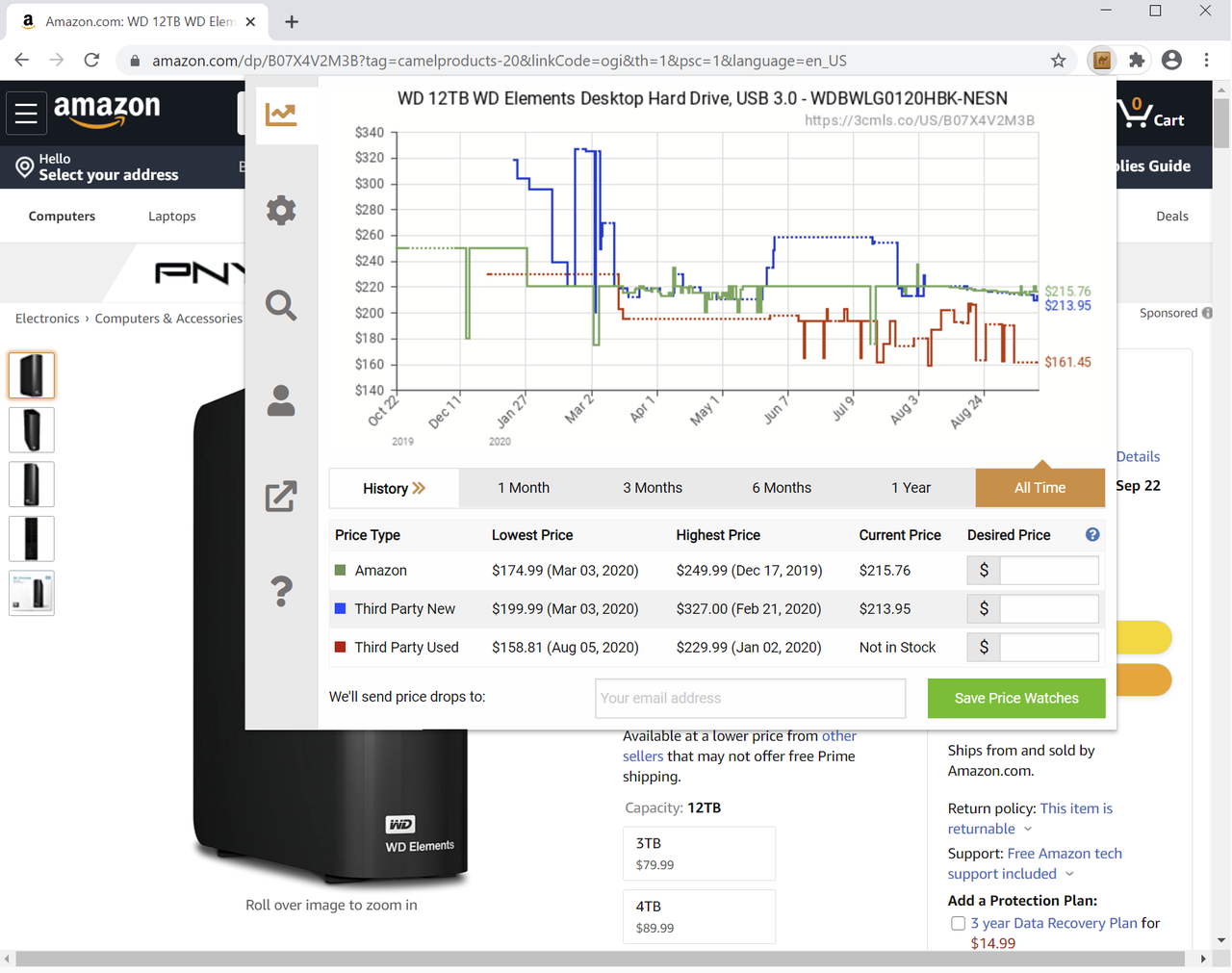Expand the 'support included' details
Screen dimensions: 1232x973
click(1002, 873)
